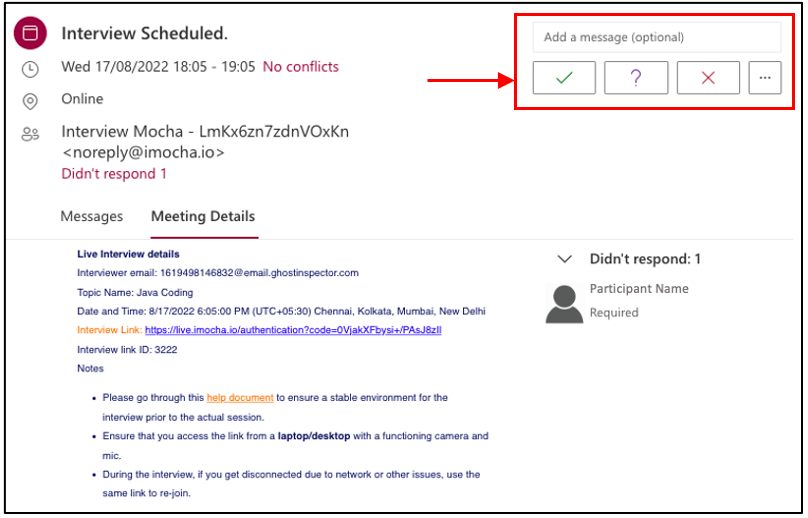The width and height of the screenshot is (808, 518).
Task: Open the live.imocha.io interview link
Action: 293,330
